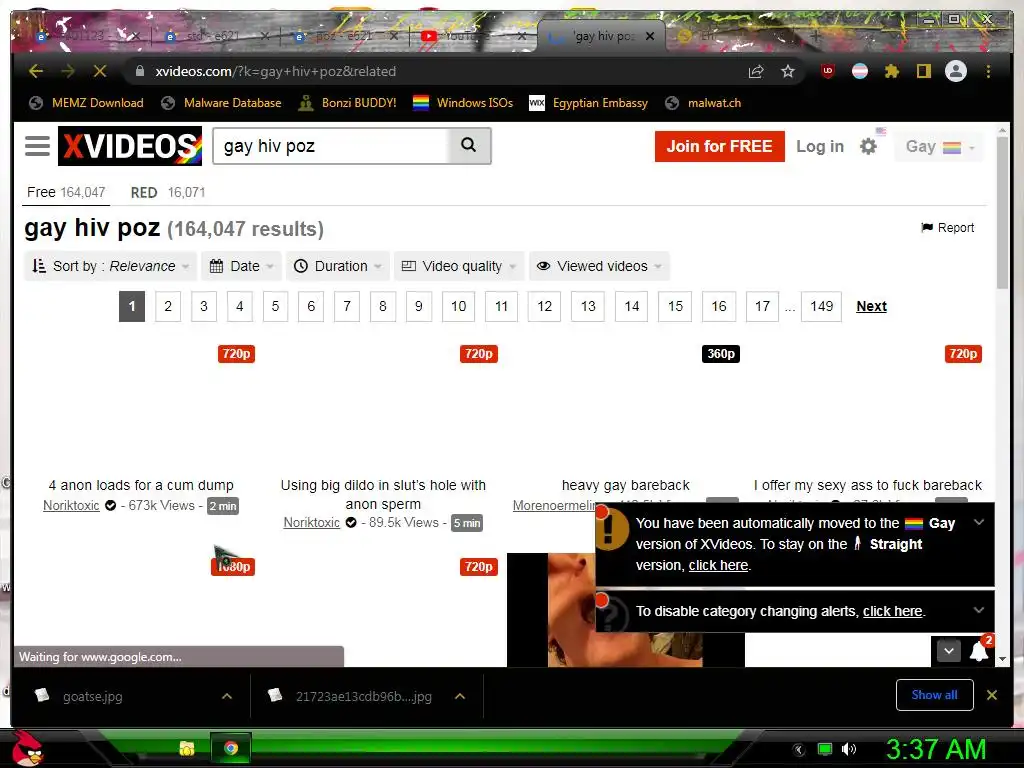
Task: Click Show all downloads button
Action: 935,695
